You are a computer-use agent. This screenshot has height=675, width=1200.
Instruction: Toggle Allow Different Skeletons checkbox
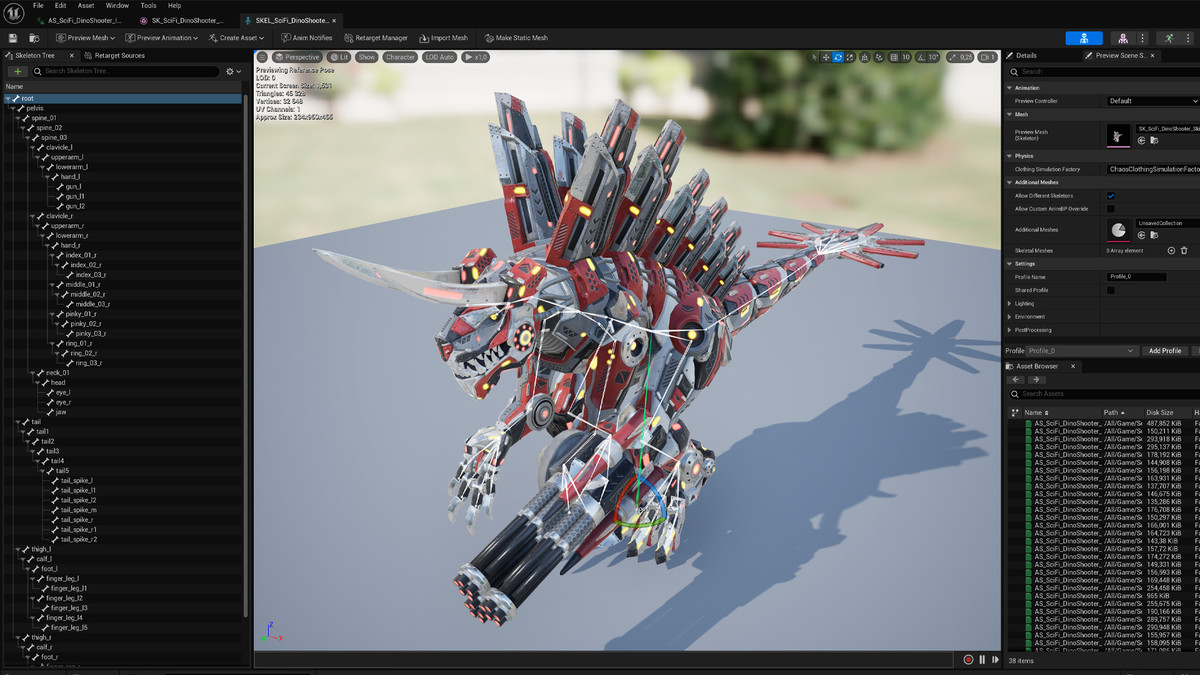(x=1111, y=196)
